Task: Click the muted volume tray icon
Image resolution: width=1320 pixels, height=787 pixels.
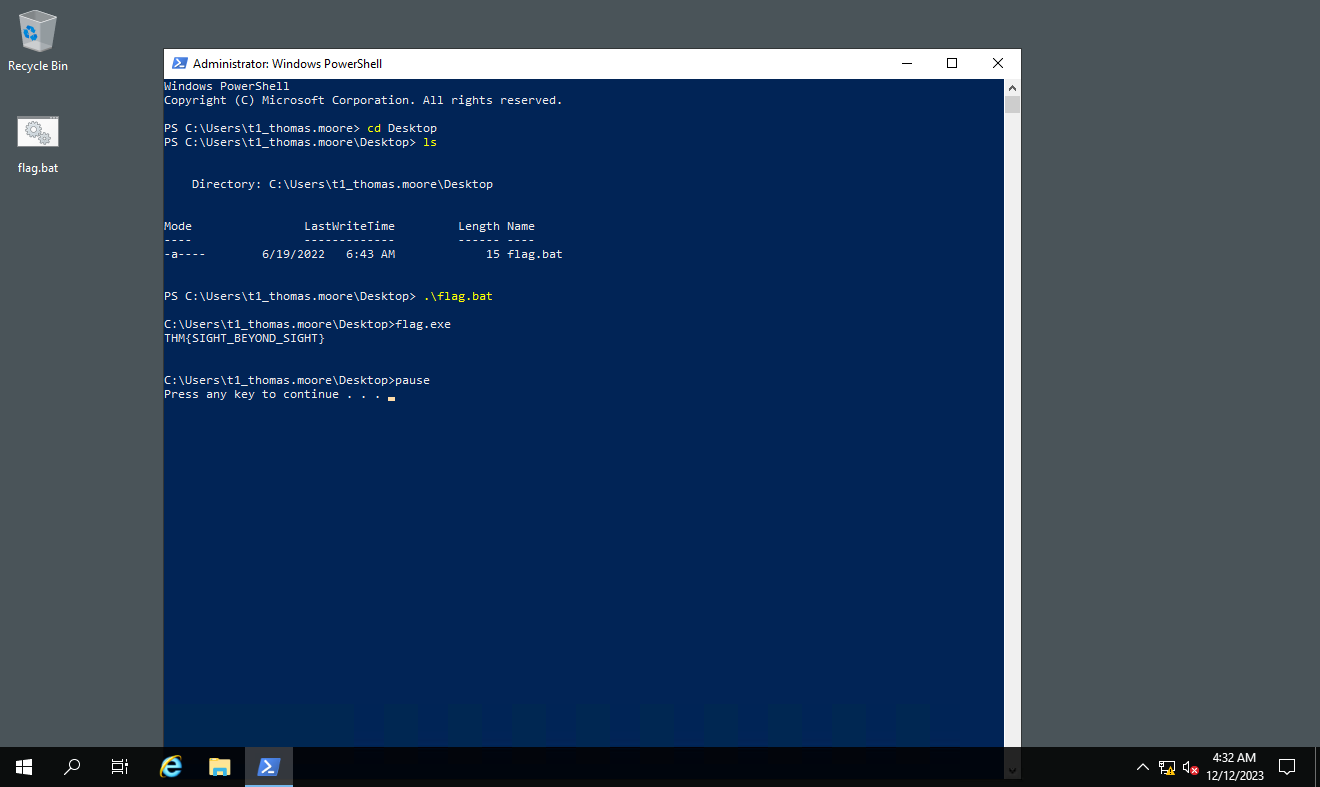Action: coord(1190,767)
